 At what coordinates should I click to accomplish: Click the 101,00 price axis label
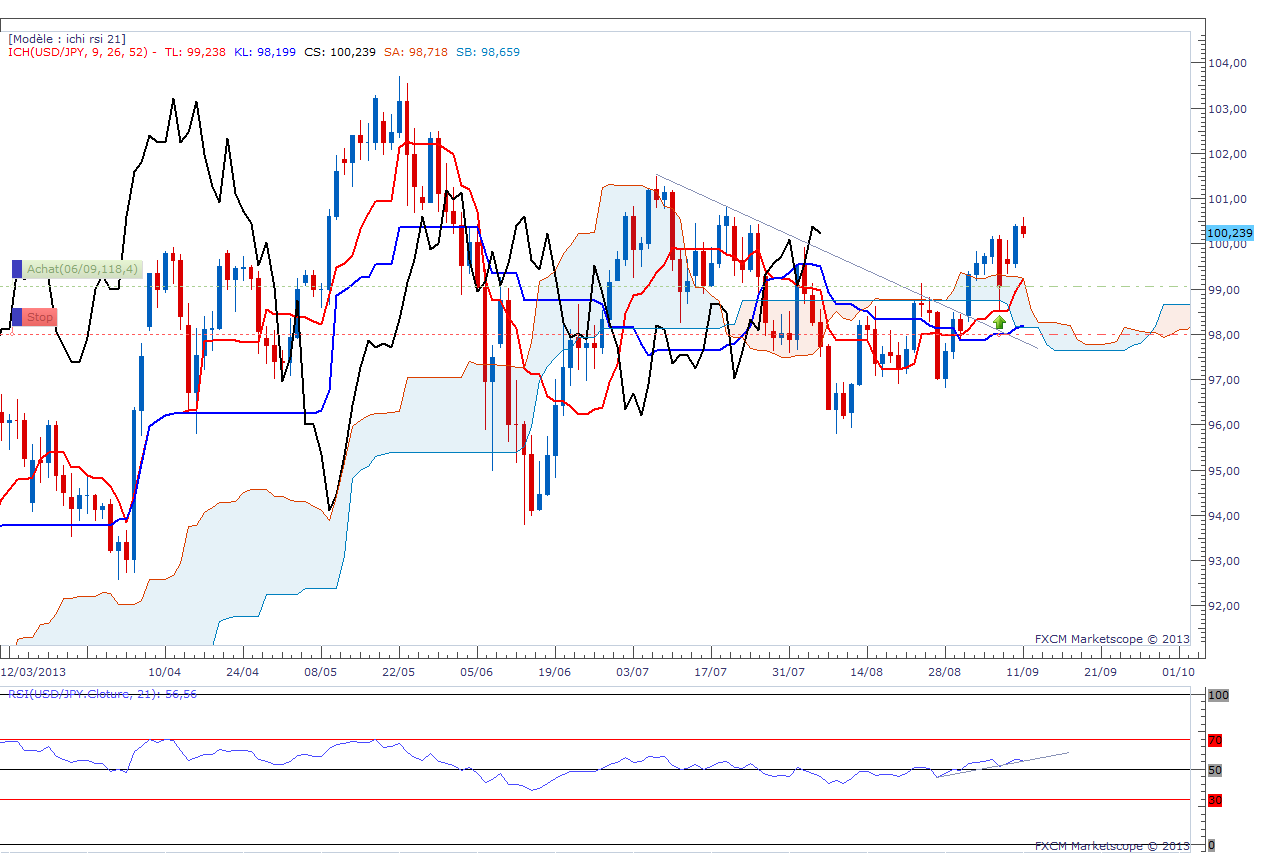click(x=1229, y=199)
